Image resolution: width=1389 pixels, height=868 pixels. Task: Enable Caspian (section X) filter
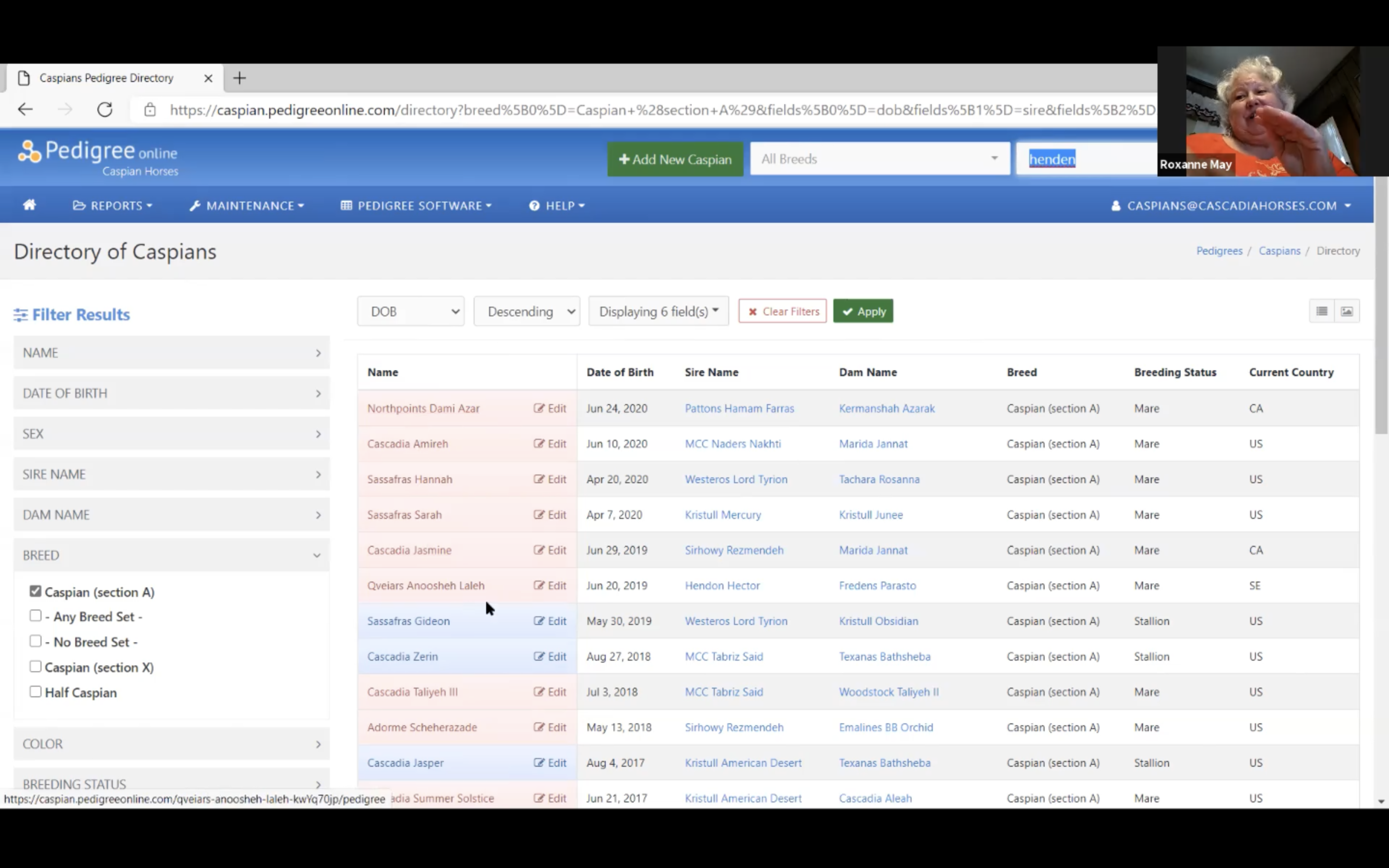(36, 666)
